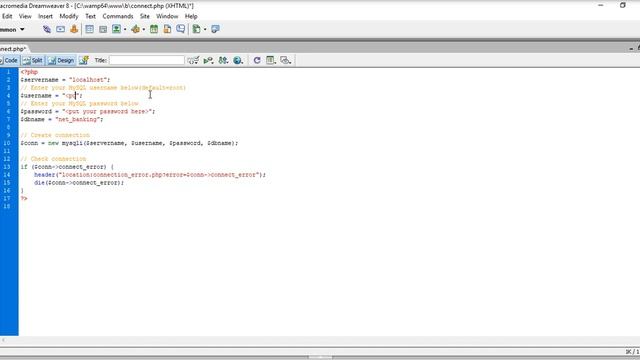
Task: Insert the current Date
Action: (x=154, y=29)
